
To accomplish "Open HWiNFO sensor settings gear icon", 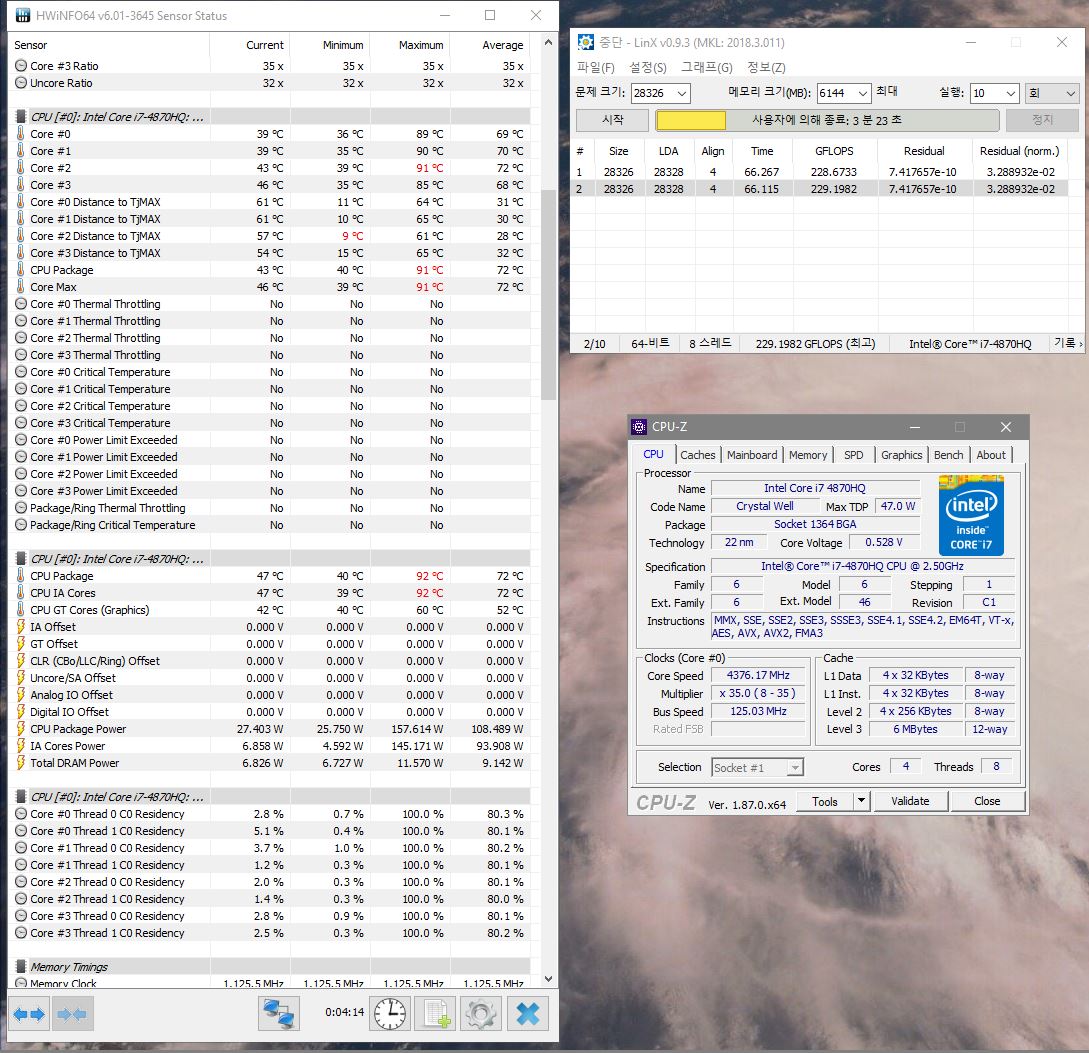I will tap(481, 1014).
